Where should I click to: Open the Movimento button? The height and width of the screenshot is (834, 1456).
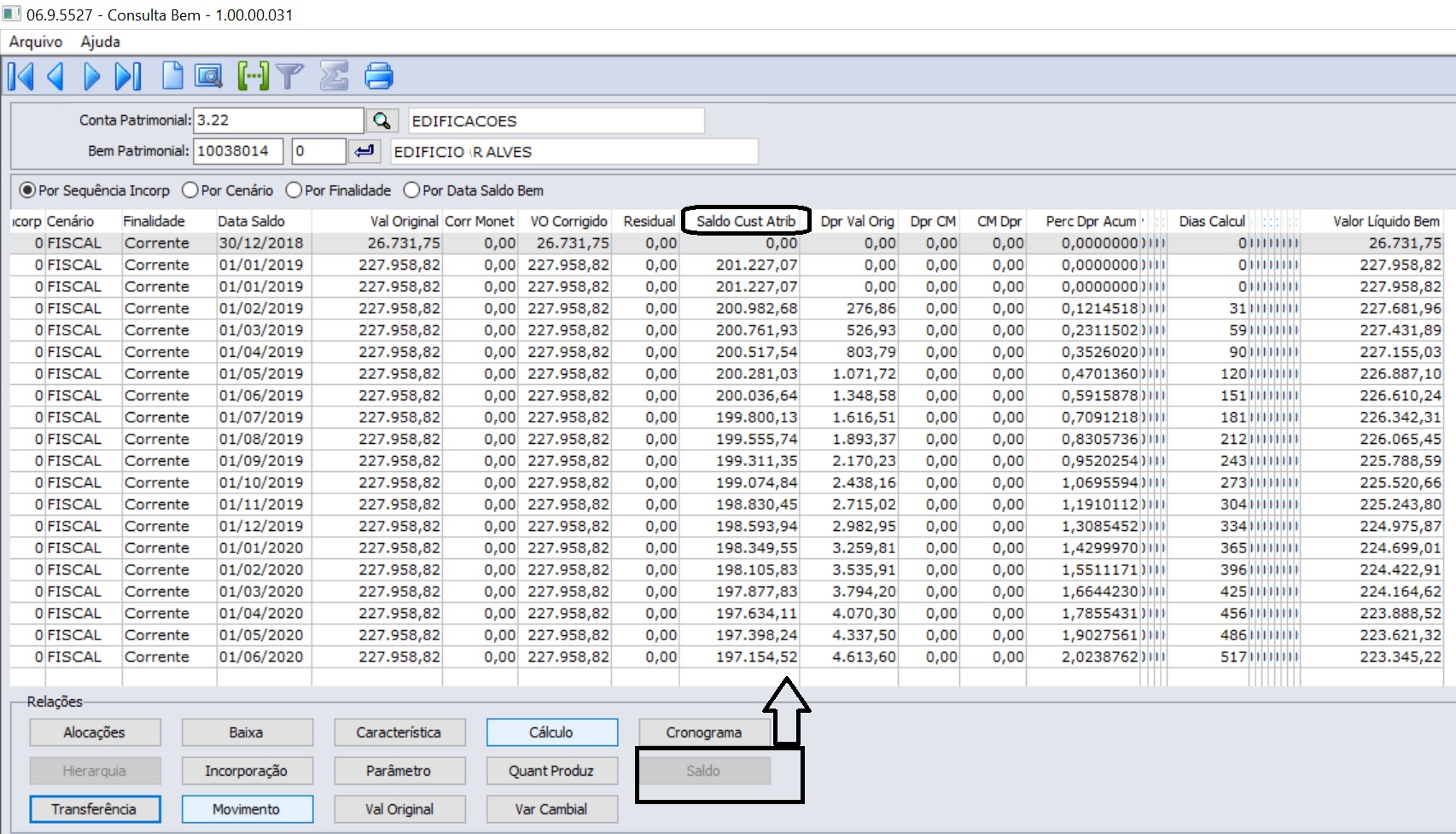(x=247, y=809)
